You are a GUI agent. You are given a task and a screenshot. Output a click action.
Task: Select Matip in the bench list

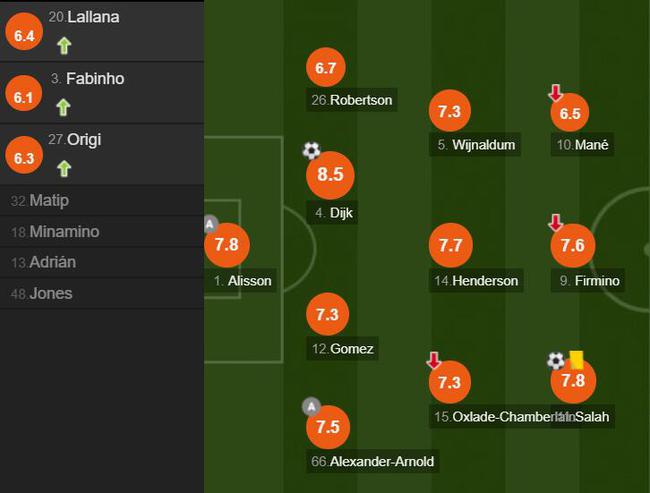(102, 201)
